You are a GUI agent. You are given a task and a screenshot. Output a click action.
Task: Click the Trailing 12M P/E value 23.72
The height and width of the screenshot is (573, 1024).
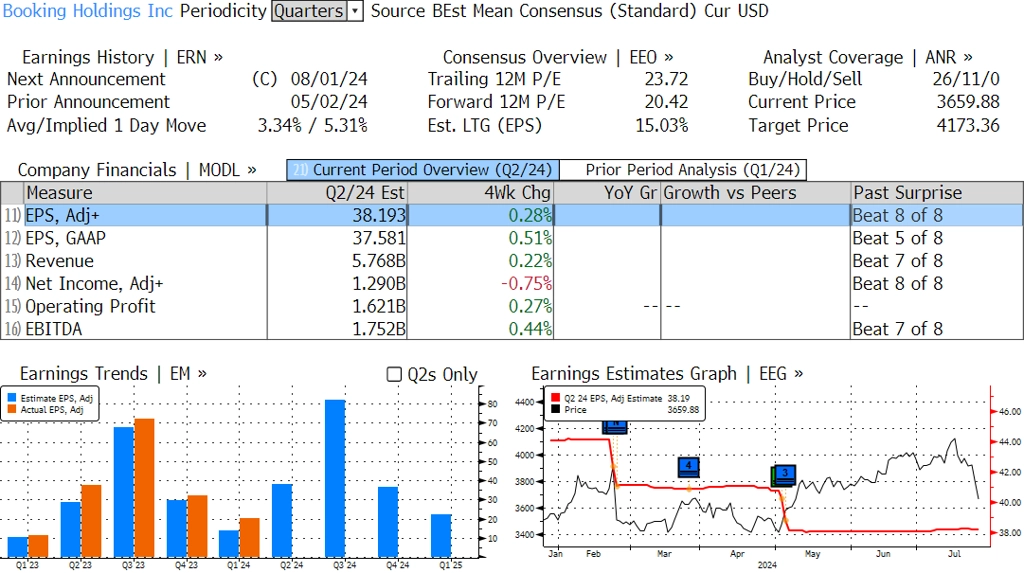click(666, 79)
